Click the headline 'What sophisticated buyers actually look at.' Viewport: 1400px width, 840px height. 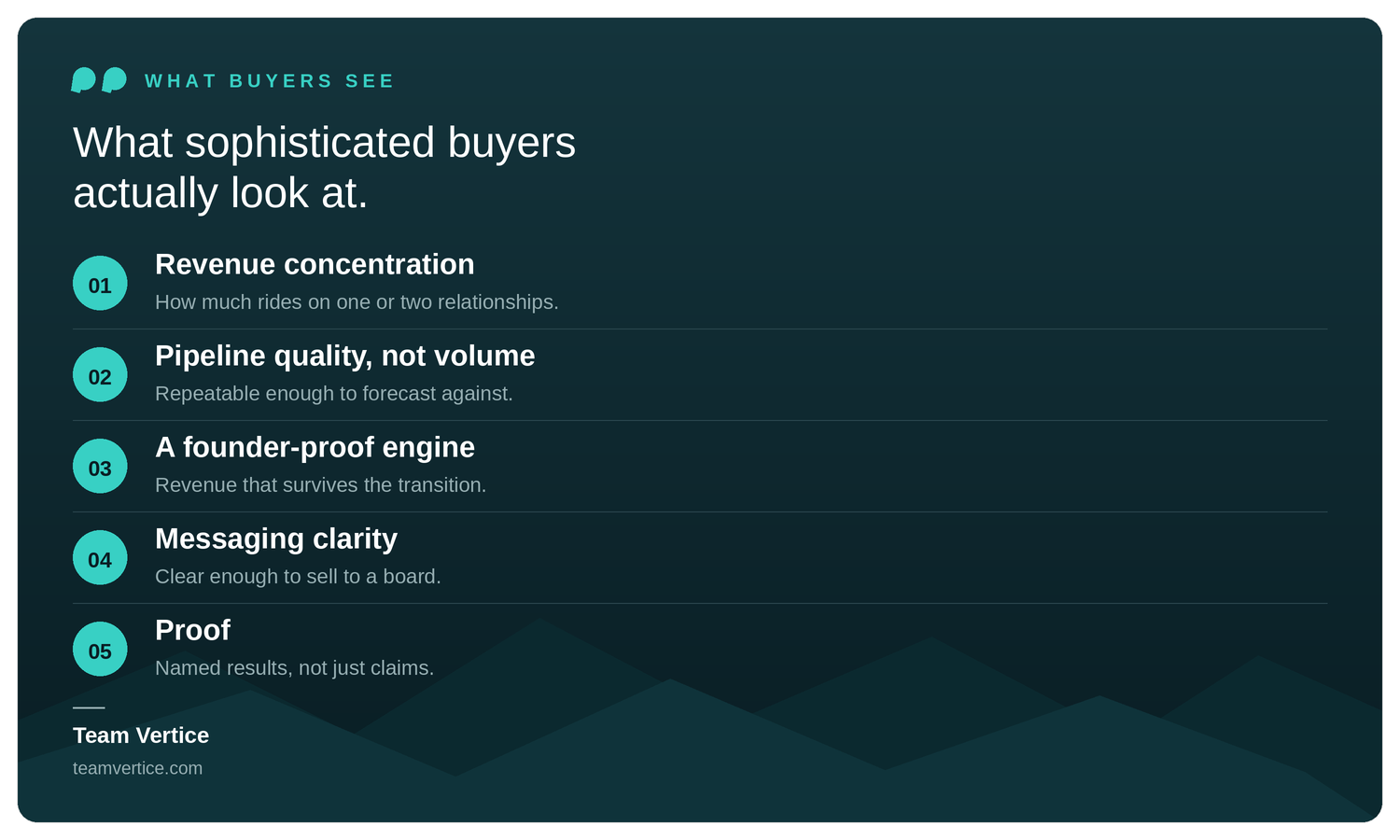(324, 168)
